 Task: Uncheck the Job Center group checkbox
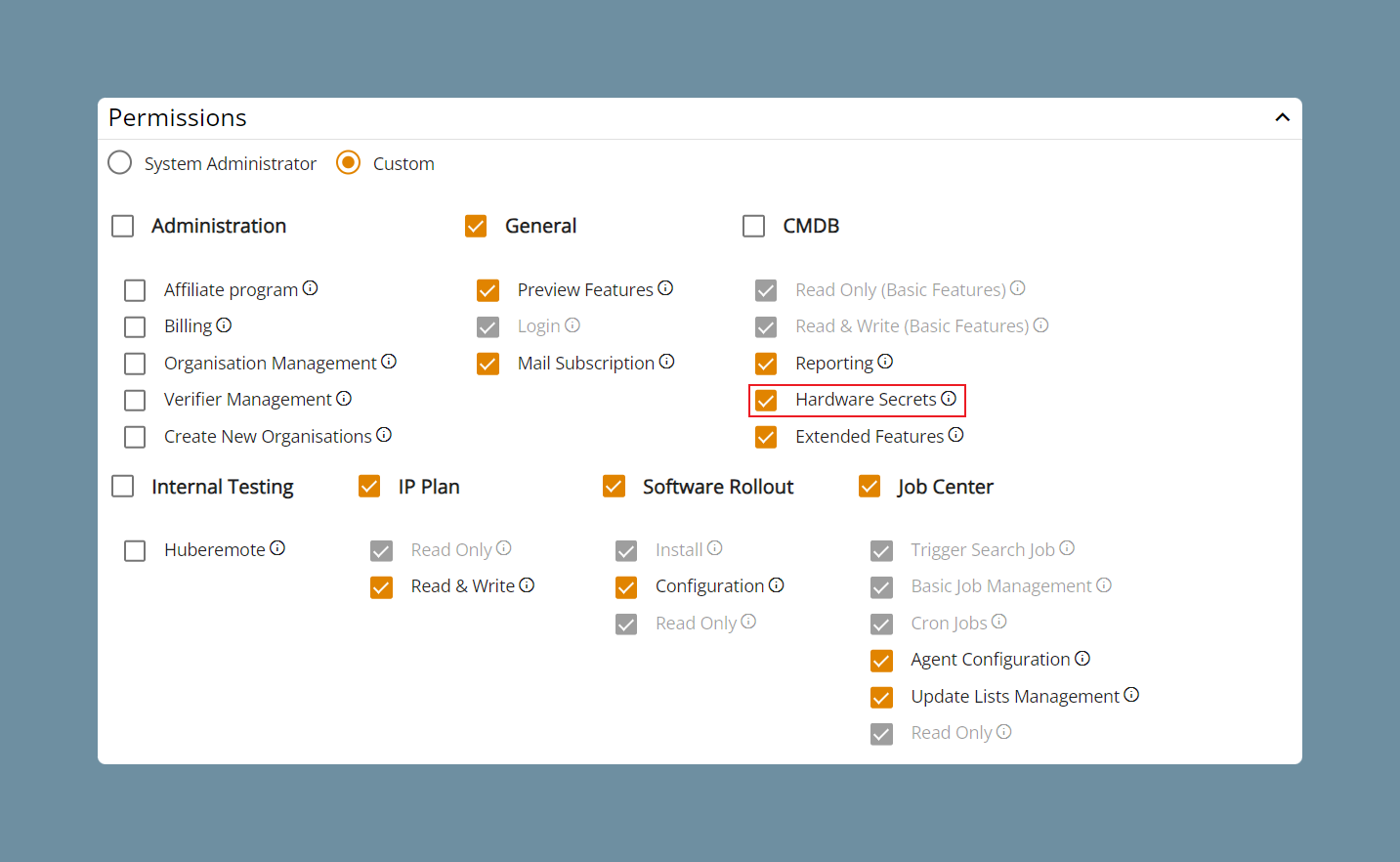point(870,487)
